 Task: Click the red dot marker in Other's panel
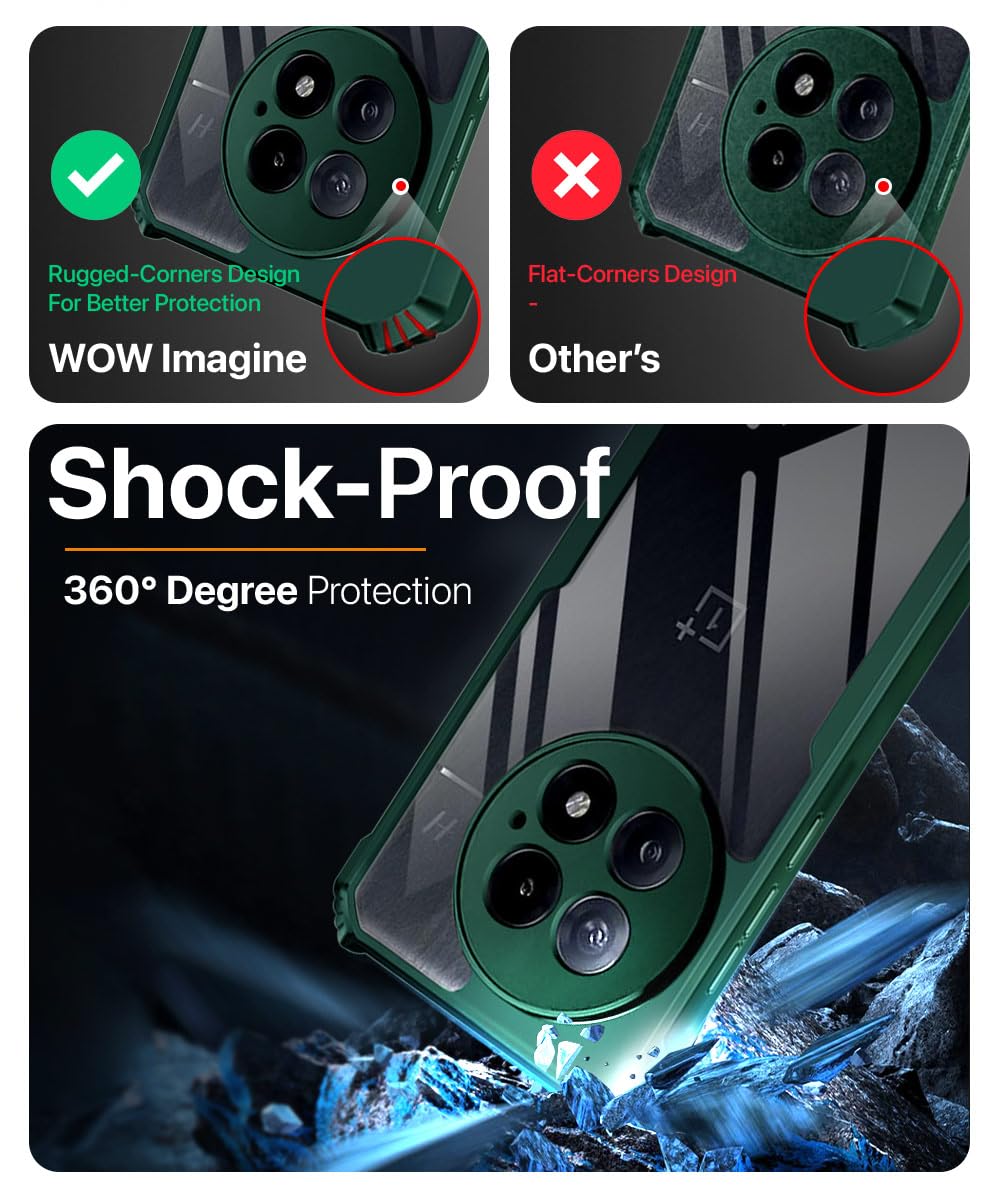pos(883,186)
